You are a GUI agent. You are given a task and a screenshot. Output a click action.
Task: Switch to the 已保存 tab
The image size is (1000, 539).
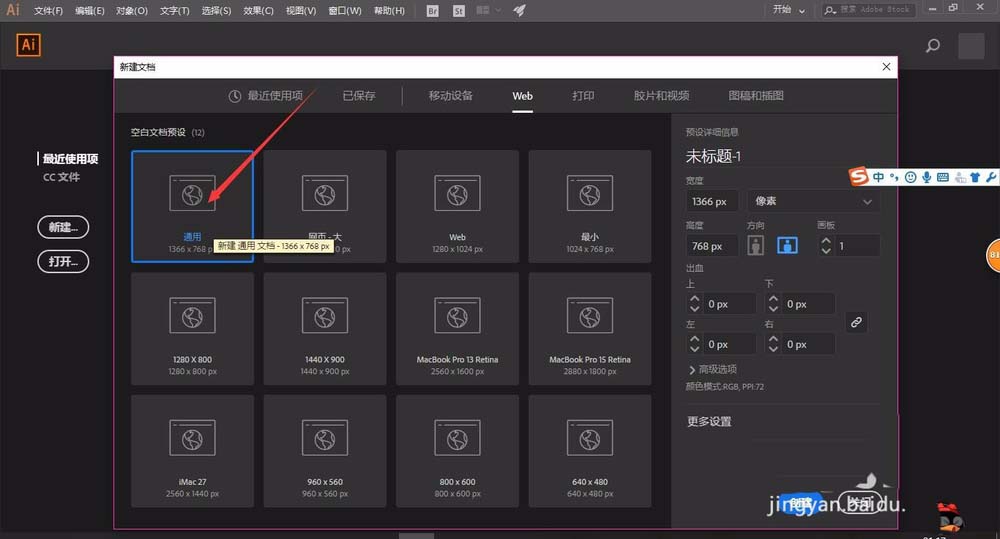pyautogui.click(x=359, y=96)
